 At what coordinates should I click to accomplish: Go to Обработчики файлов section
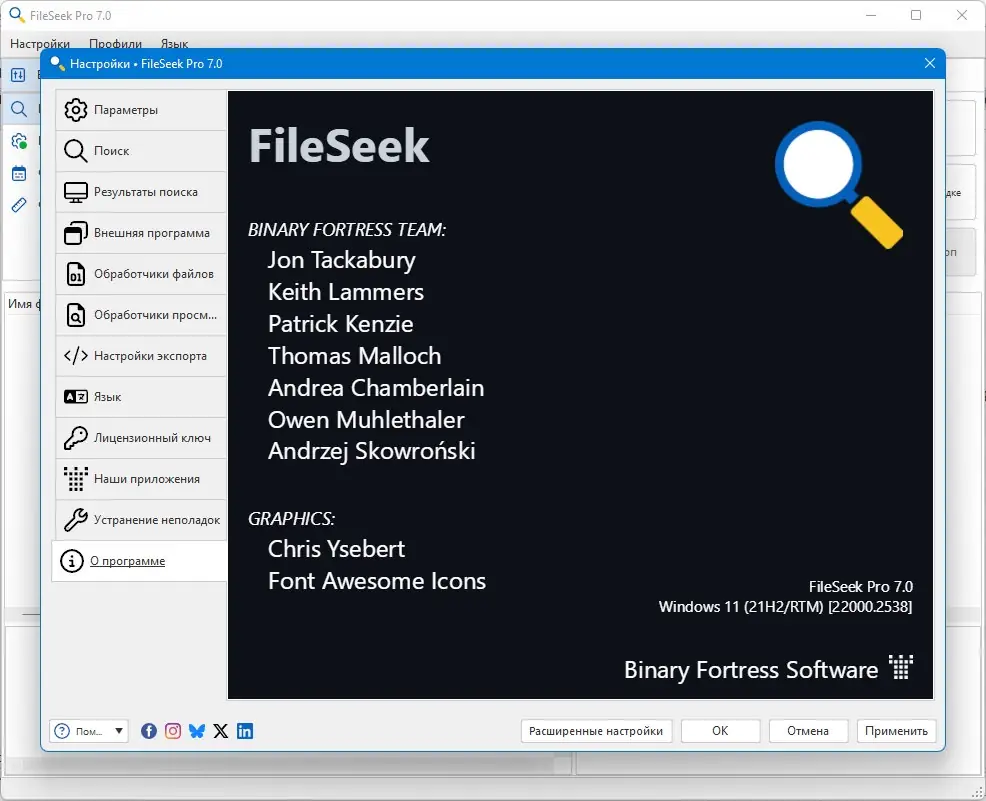coord(141,274)
